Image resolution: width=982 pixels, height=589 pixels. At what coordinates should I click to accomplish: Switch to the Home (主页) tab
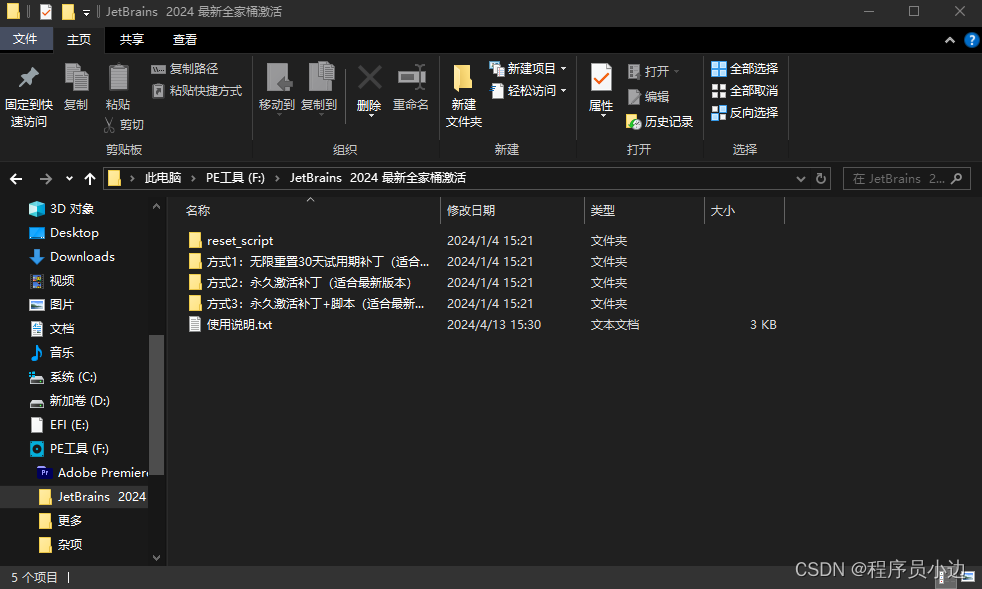pyautogui.click(x=79, y=39)
